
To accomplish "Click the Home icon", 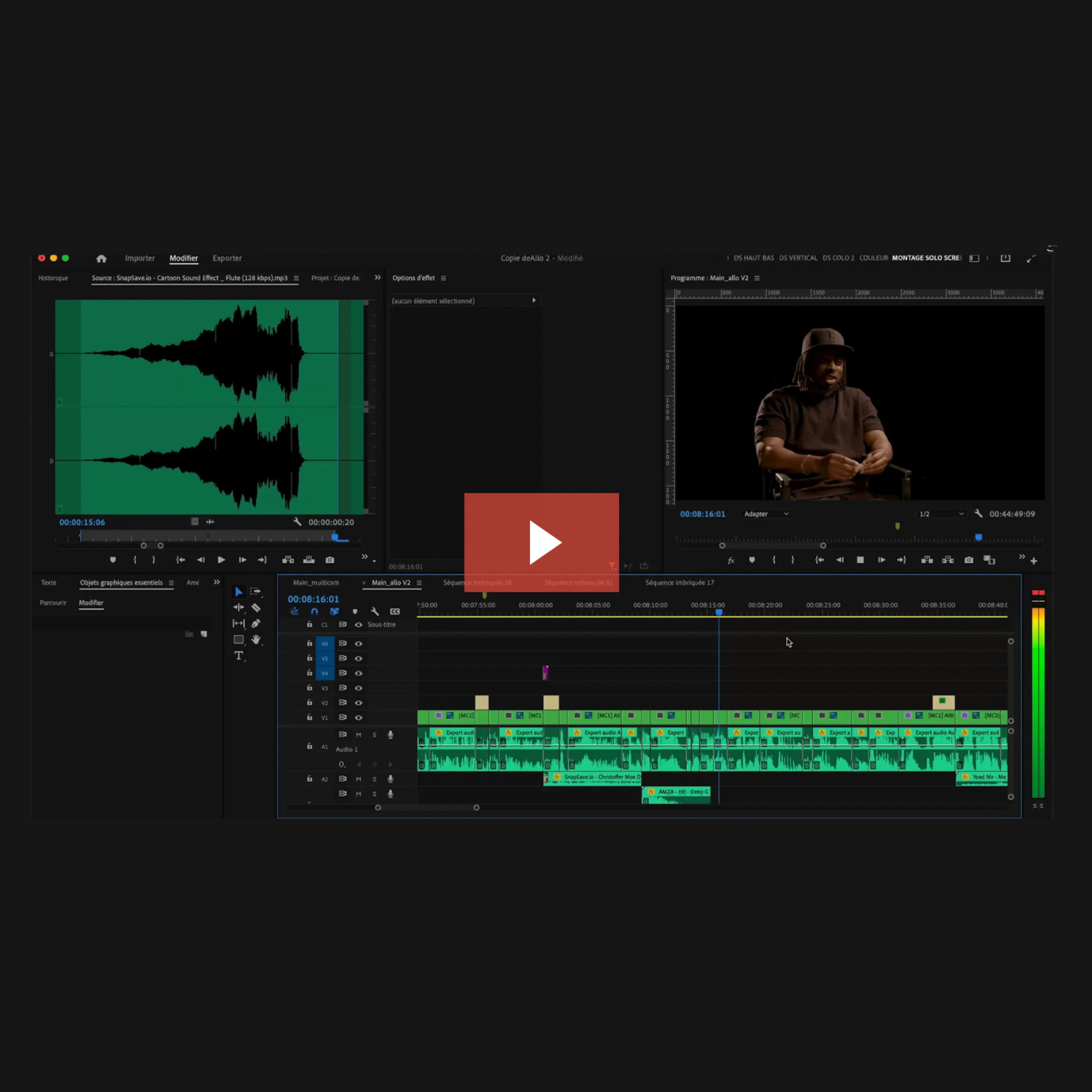I will (101, 258).
